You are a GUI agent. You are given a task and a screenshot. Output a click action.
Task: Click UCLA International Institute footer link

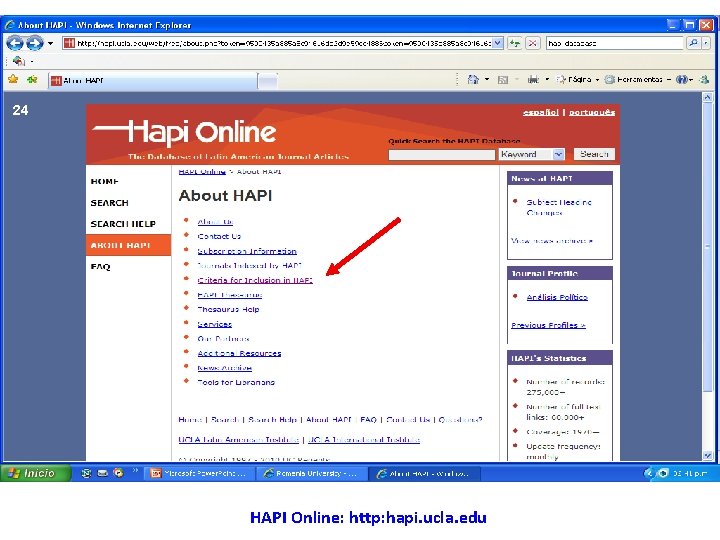click(x=364, y=439)
